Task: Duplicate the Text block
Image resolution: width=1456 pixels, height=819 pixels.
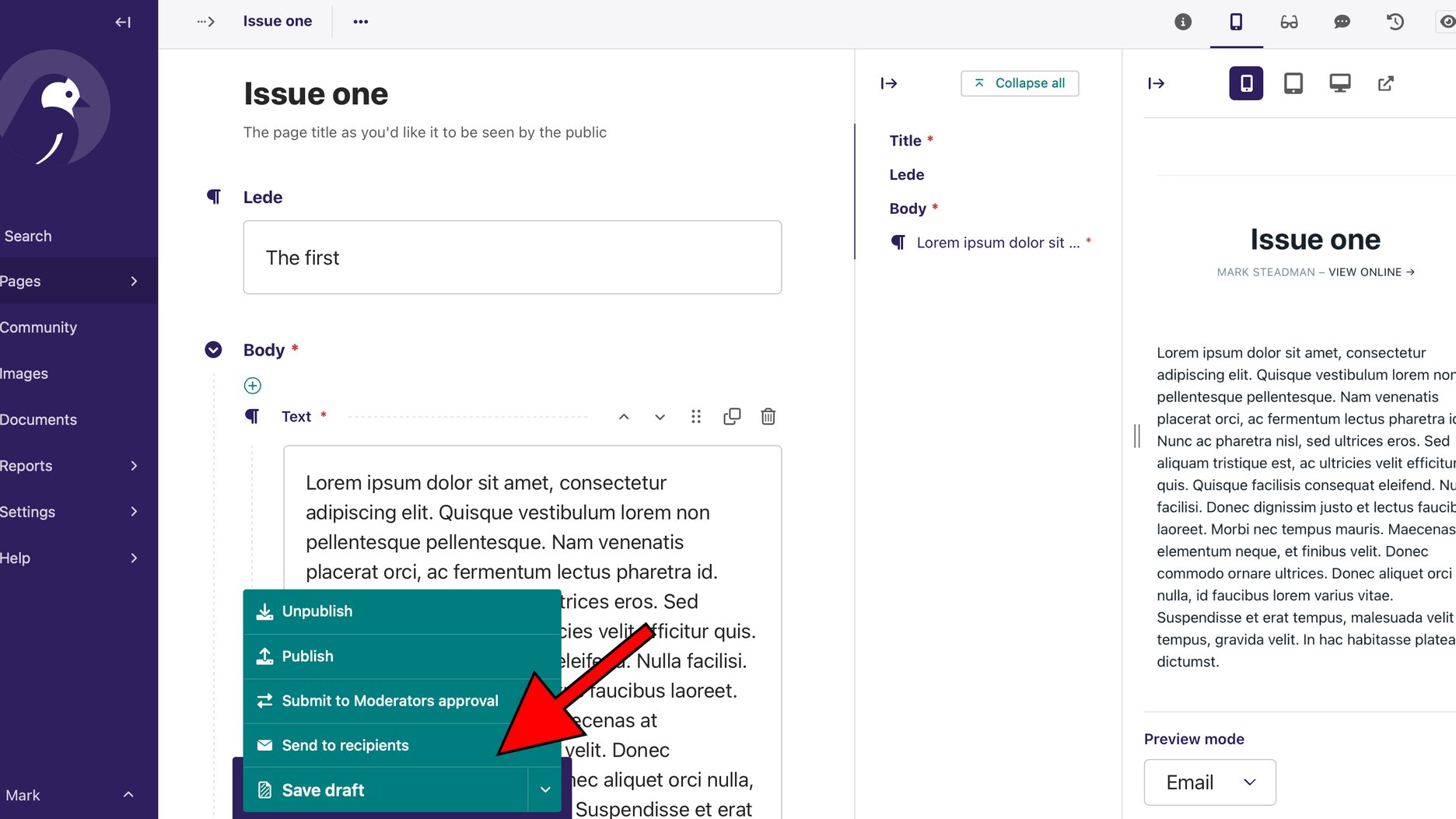Action: coord(731,417)
